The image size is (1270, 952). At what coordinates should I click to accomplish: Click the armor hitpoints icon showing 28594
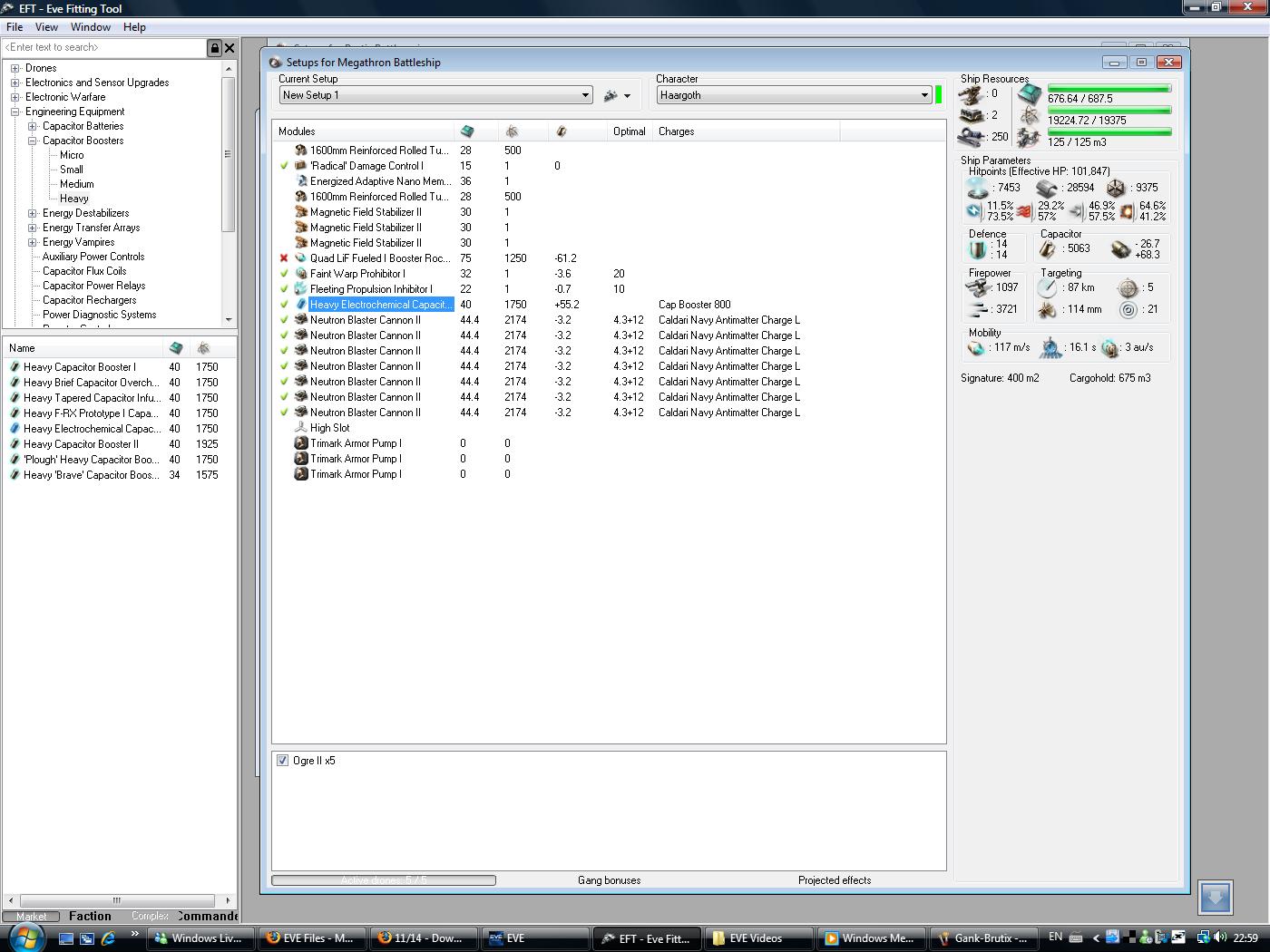point(1047,188)
